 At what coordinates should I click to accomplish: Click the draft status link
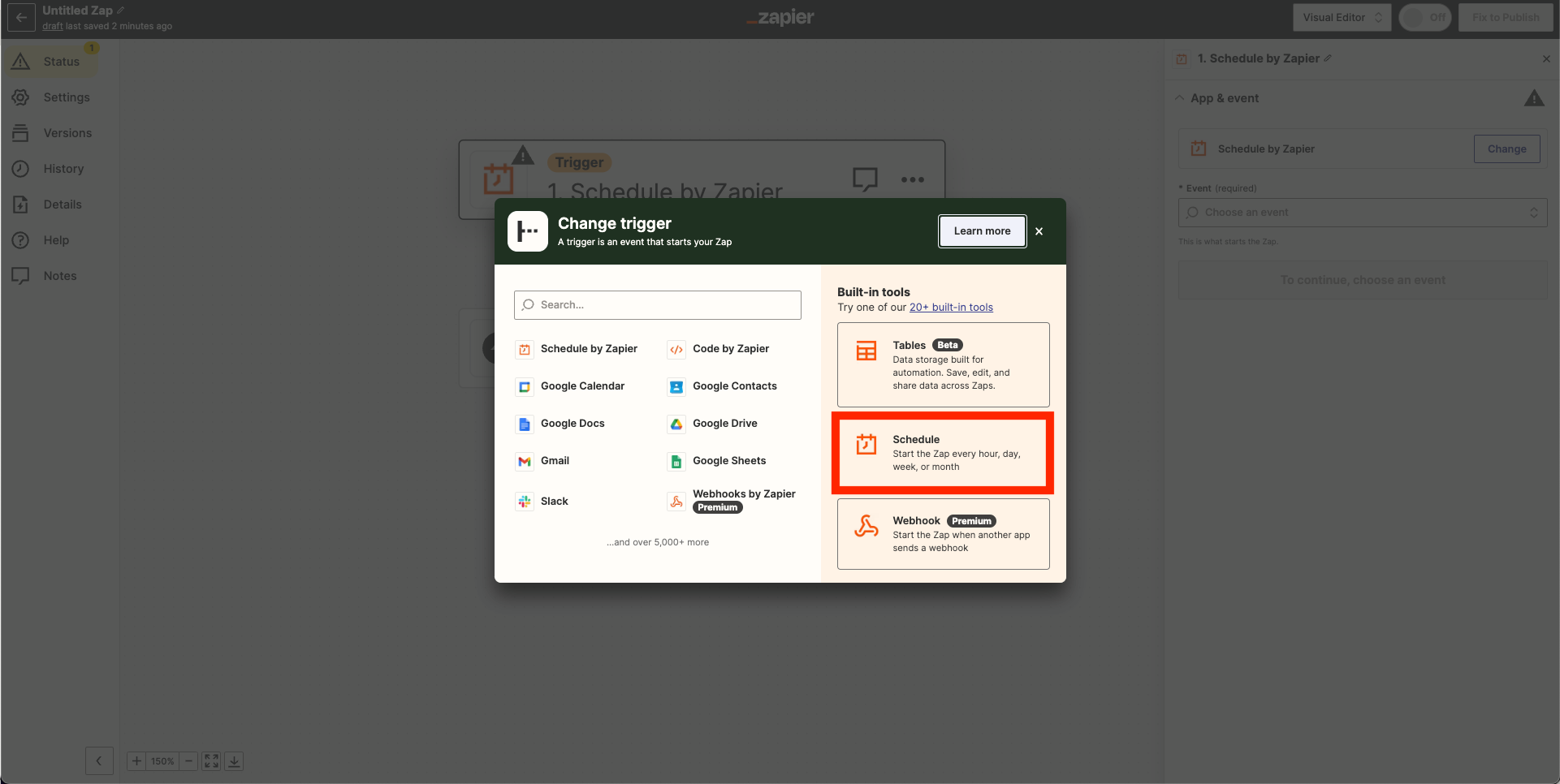click(53, 26)
